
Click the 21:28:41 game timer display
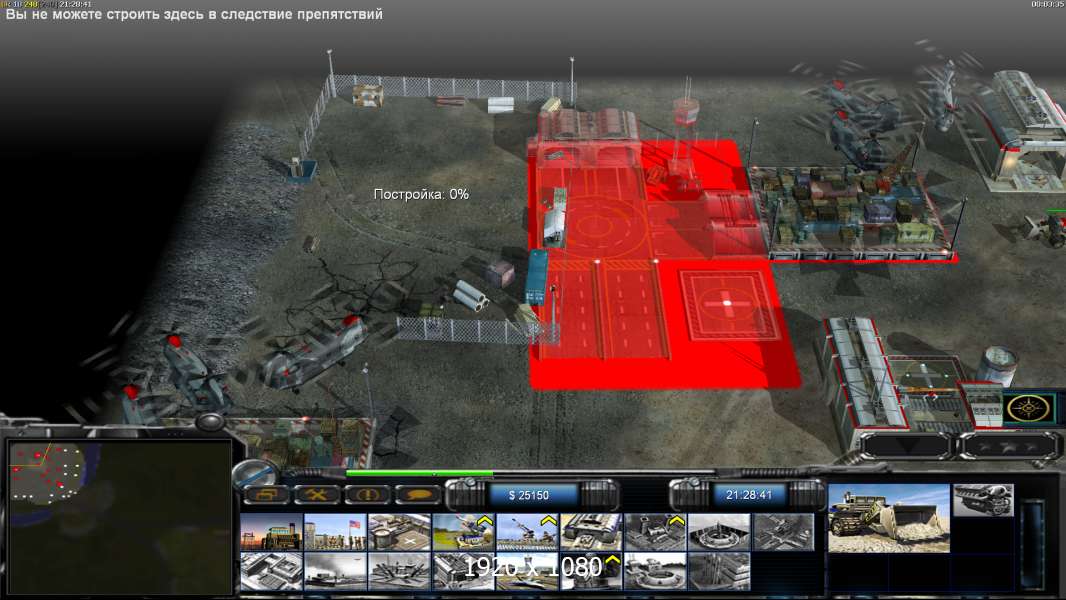click(749, 495)
